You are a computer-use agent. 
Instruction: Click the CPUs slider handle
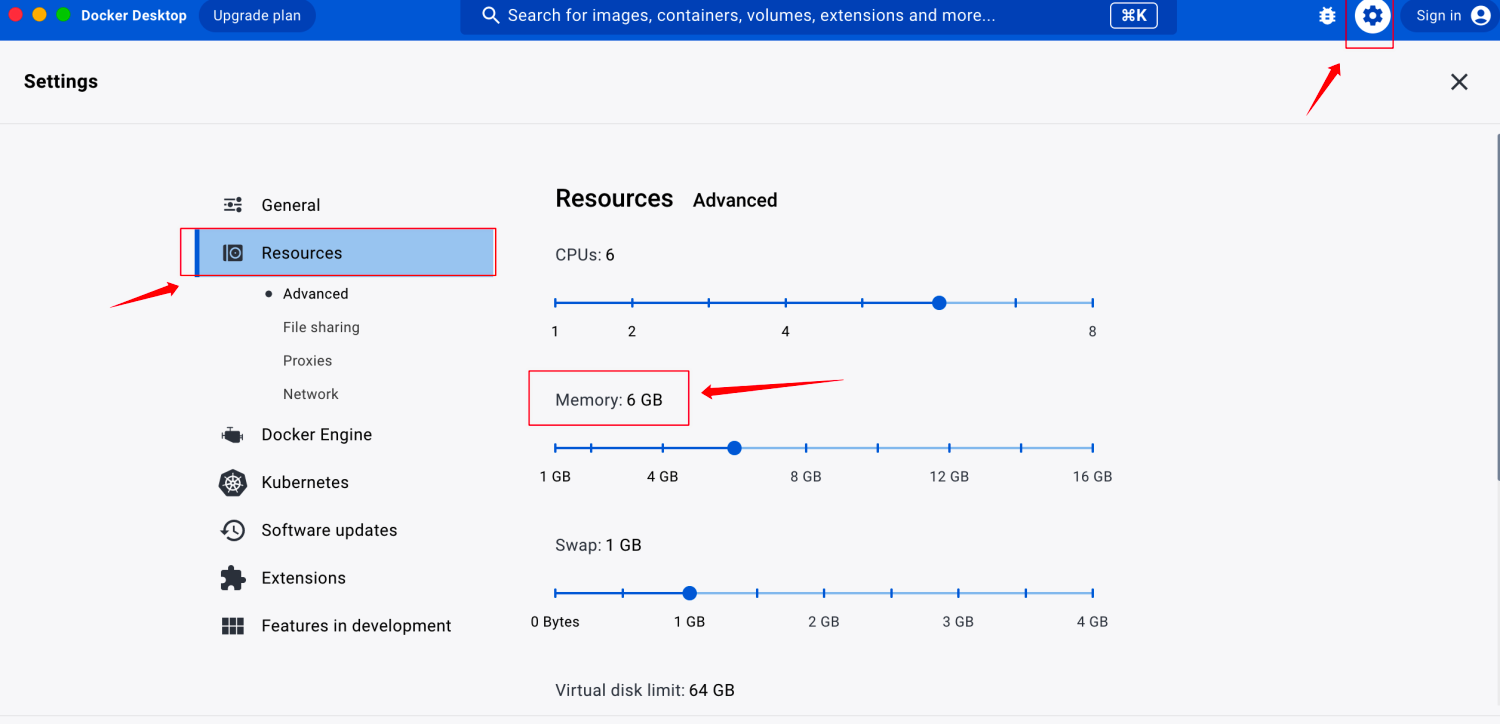[938, 302]
